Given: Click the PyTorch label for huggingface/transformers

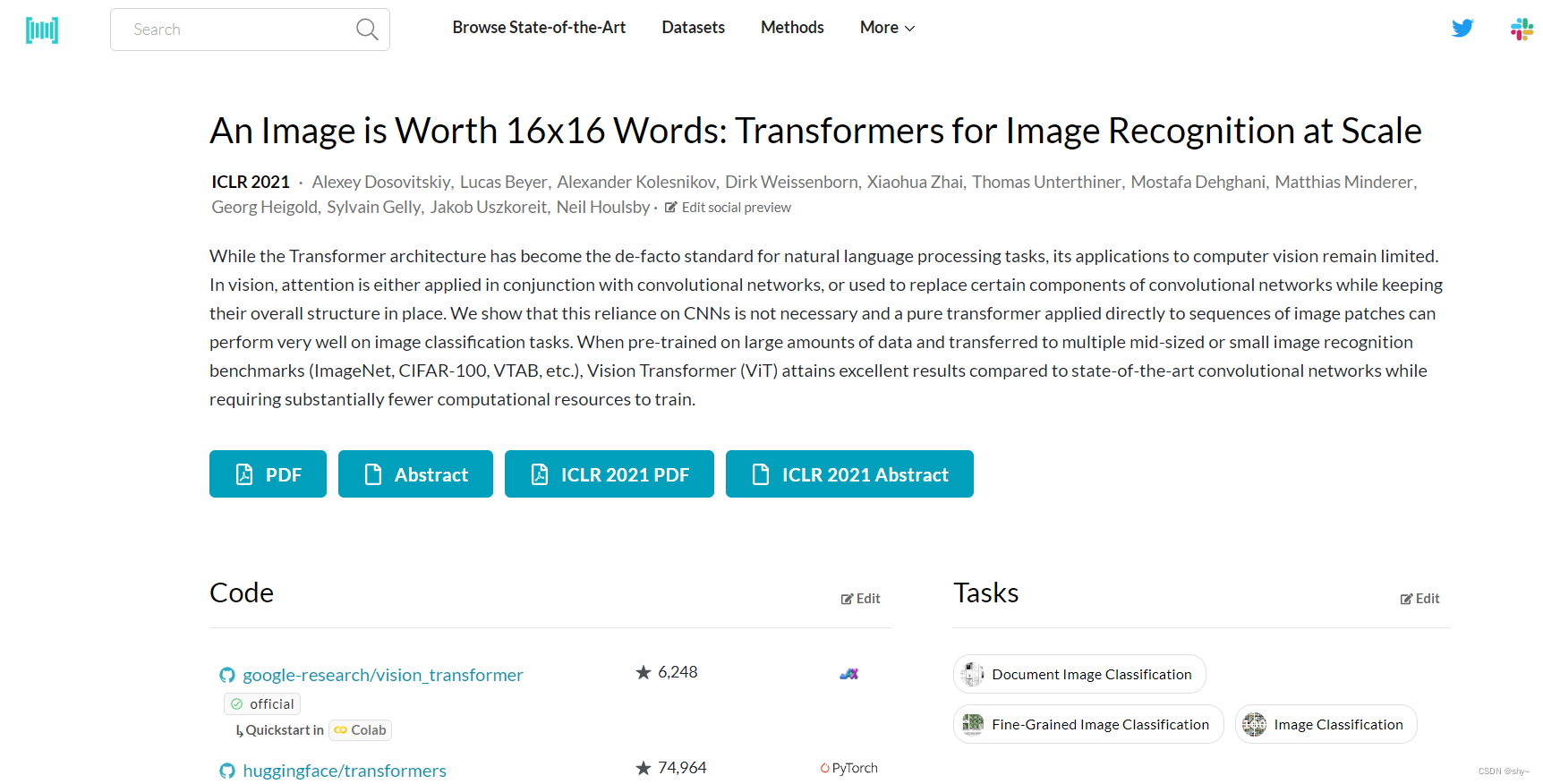Looking at the screenshot, I should tap(848, 768).
